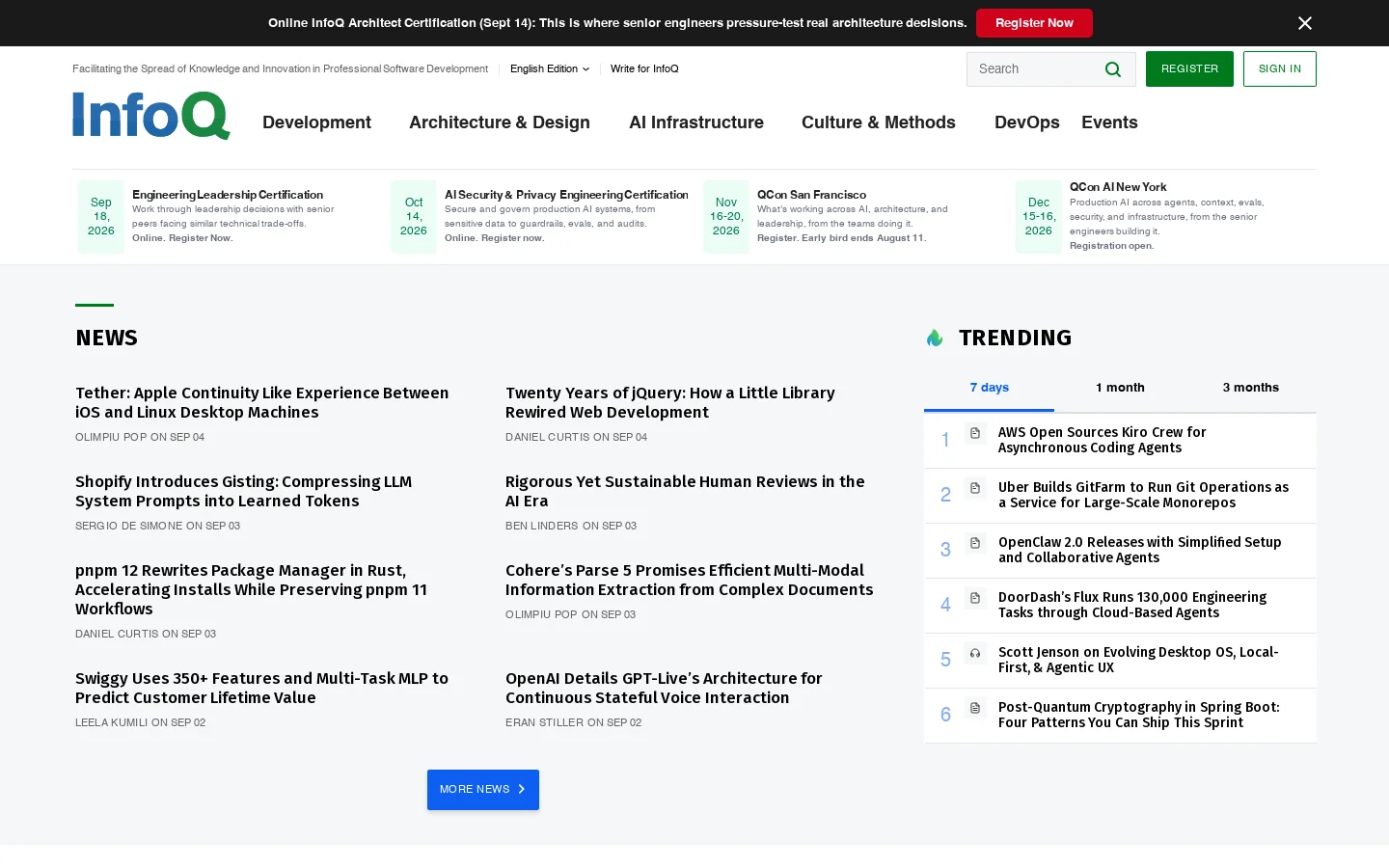Open the Write for InfoQ link
The image size is (1389, 868).
tap(644, 68)
